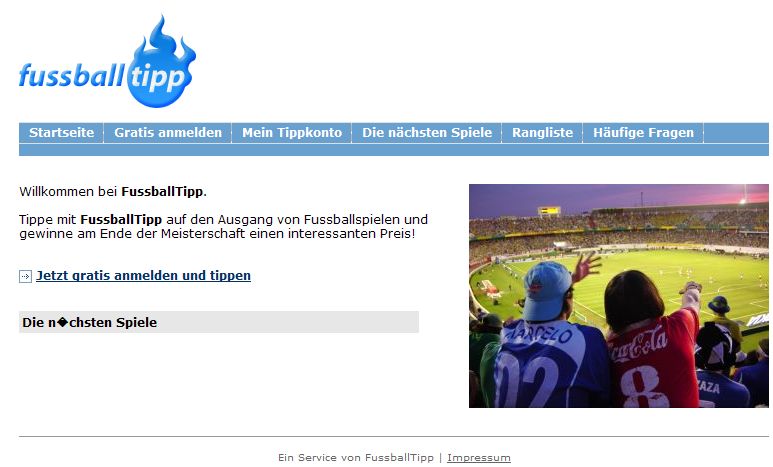Follow the Jetzt gratis anmelden und tippen link

(x=143, y=275)
